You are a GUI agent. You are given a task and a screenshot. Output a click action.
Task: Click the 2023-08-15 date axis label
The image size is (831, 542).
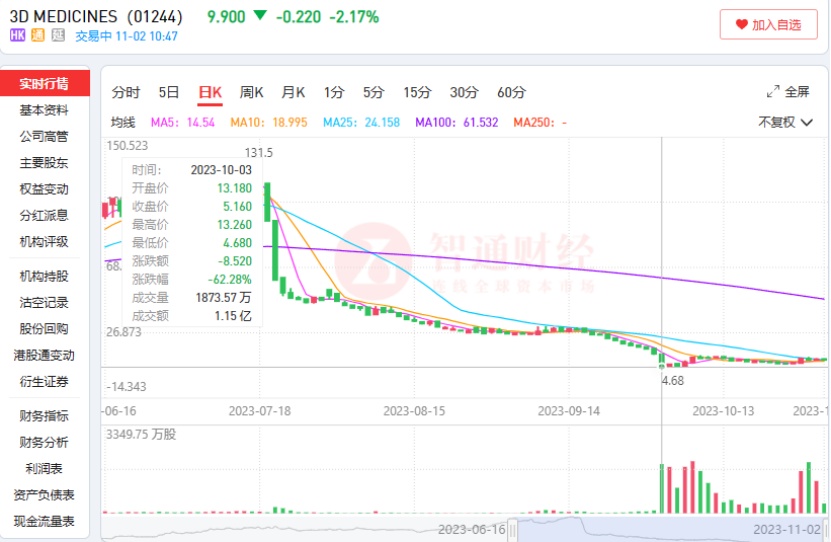414,411
